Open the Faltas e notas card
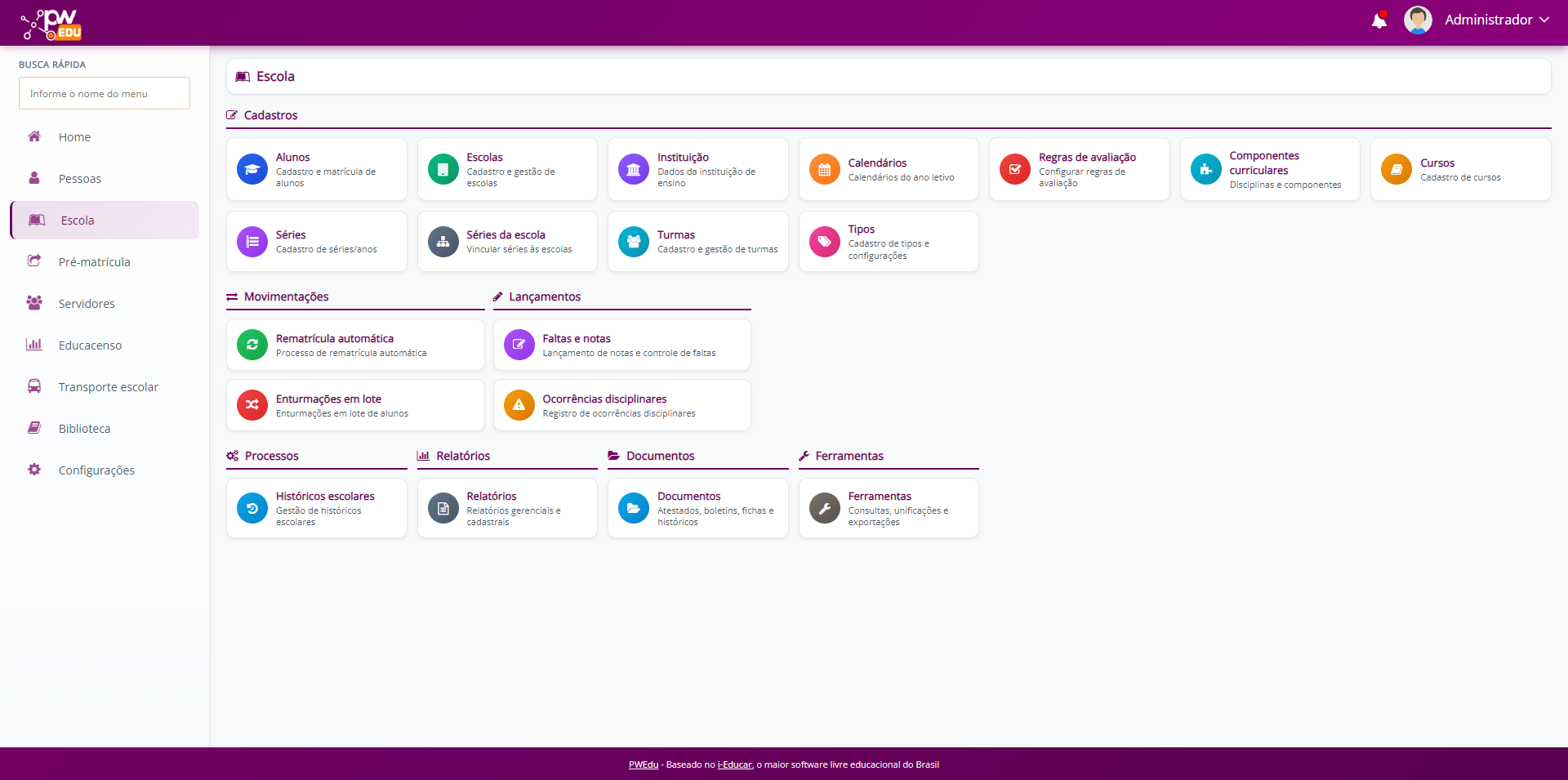This screenshot has width=1568, height=780. coord(621,345)
